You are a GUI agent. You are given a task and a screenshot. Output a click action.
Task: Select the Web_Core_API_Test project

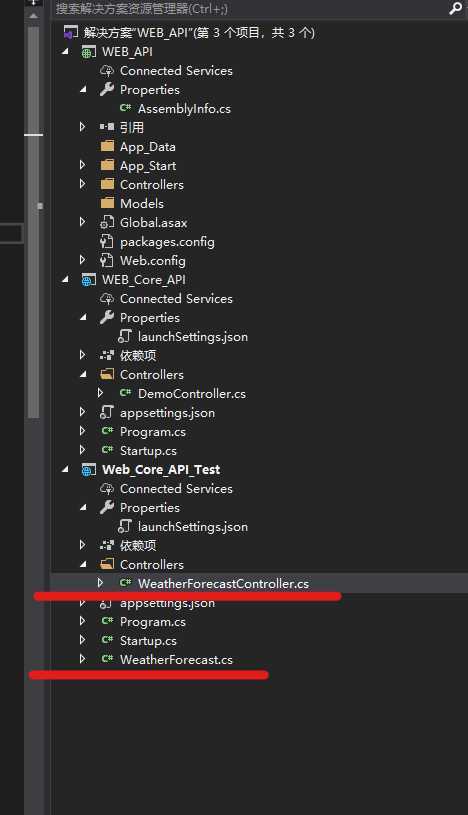click(161, 470)
